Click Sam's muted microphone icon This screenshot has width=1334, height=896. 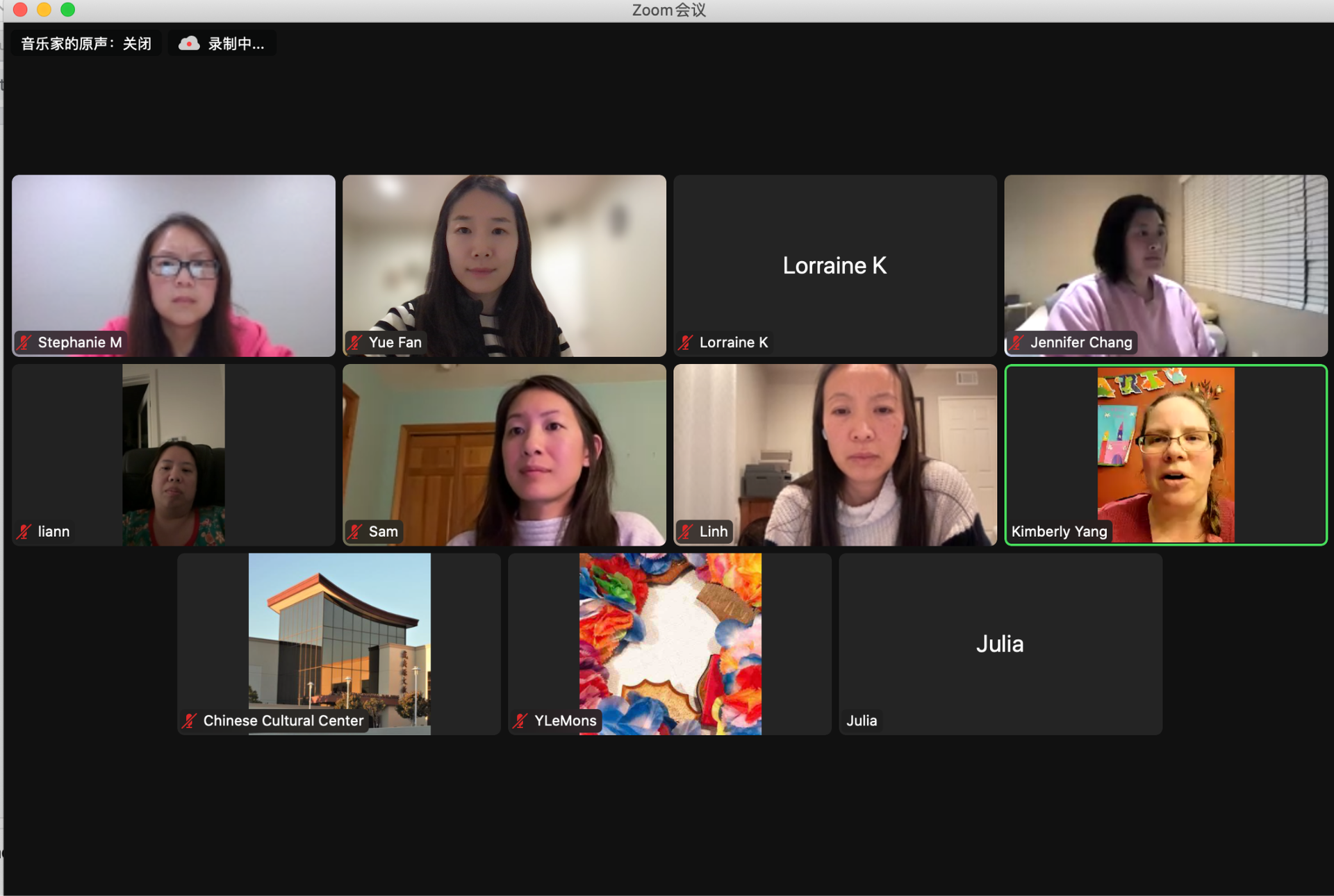pyautogui.click(x=356, y=532)
